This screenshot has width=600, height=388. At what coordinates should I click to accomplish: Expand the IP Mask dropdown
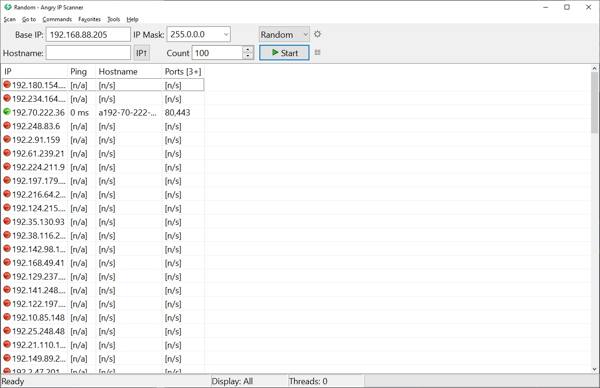[x=226, y=34]
